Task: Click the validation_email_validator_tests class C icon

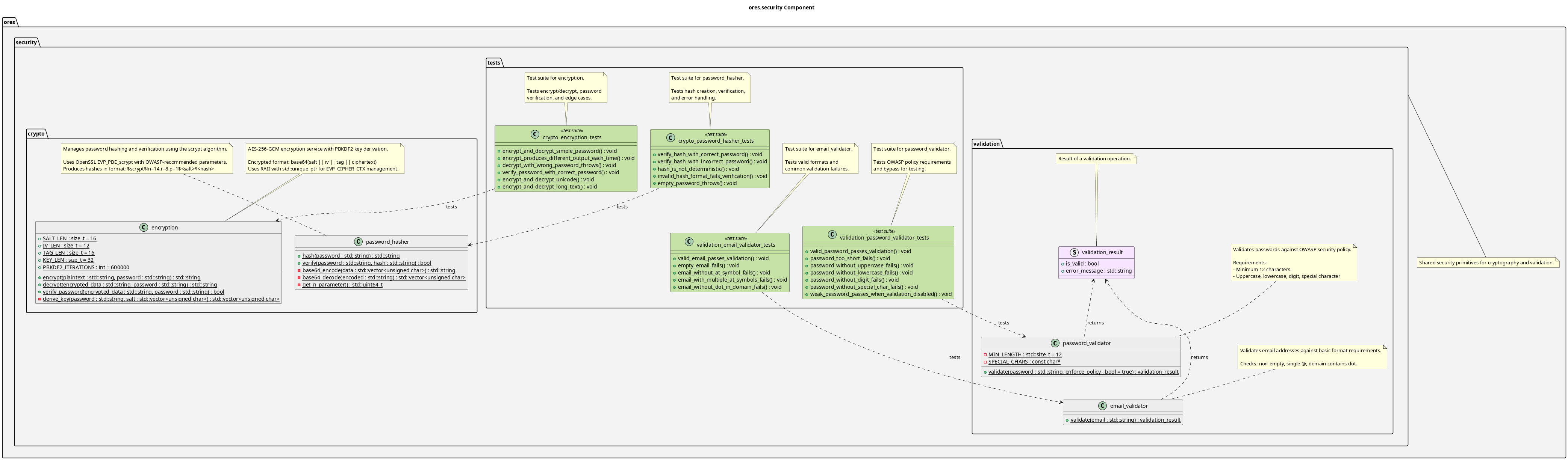Action: (689, 241)
